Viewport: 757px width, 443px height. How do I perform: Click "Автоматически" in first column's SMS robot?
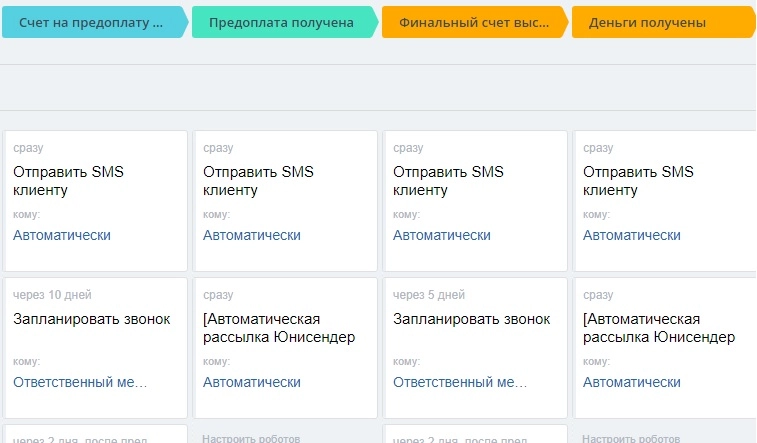(62, 235)
